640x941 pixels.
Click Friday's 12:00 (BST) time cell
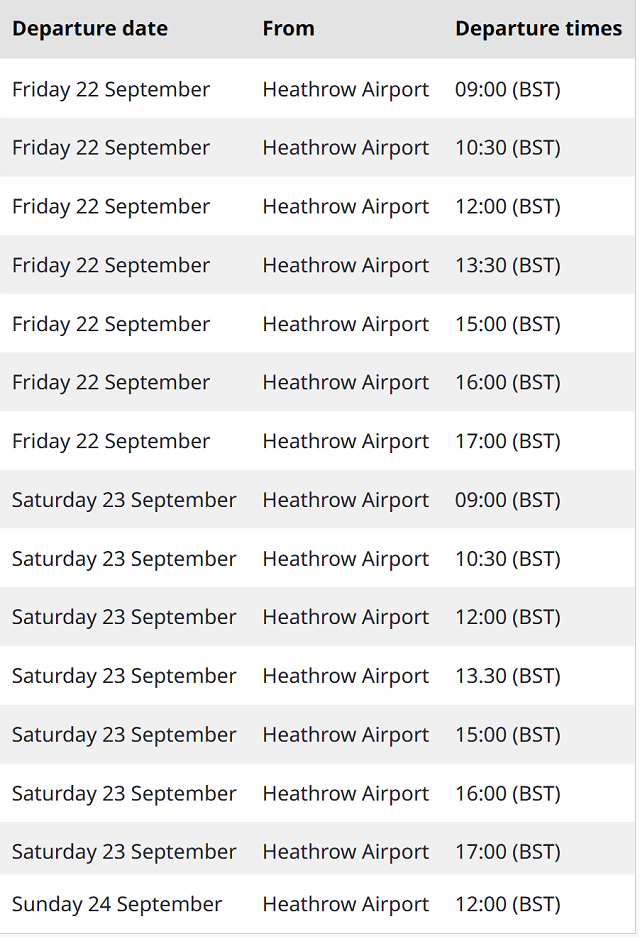tap(507, 207)
